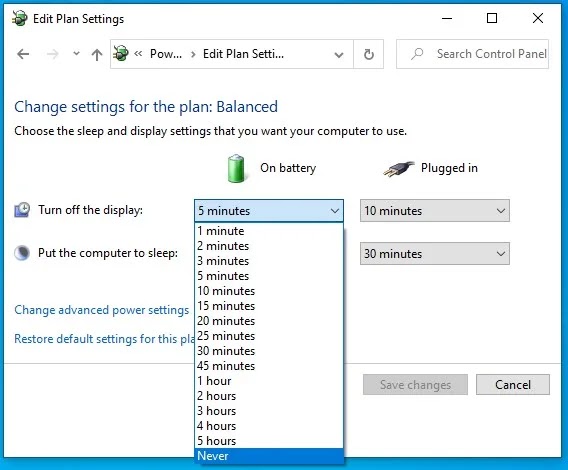The width and height of the screenshot is (568, 470).
Task: Select the Pow... breadcrumb segment
Action: pos(166,54)
